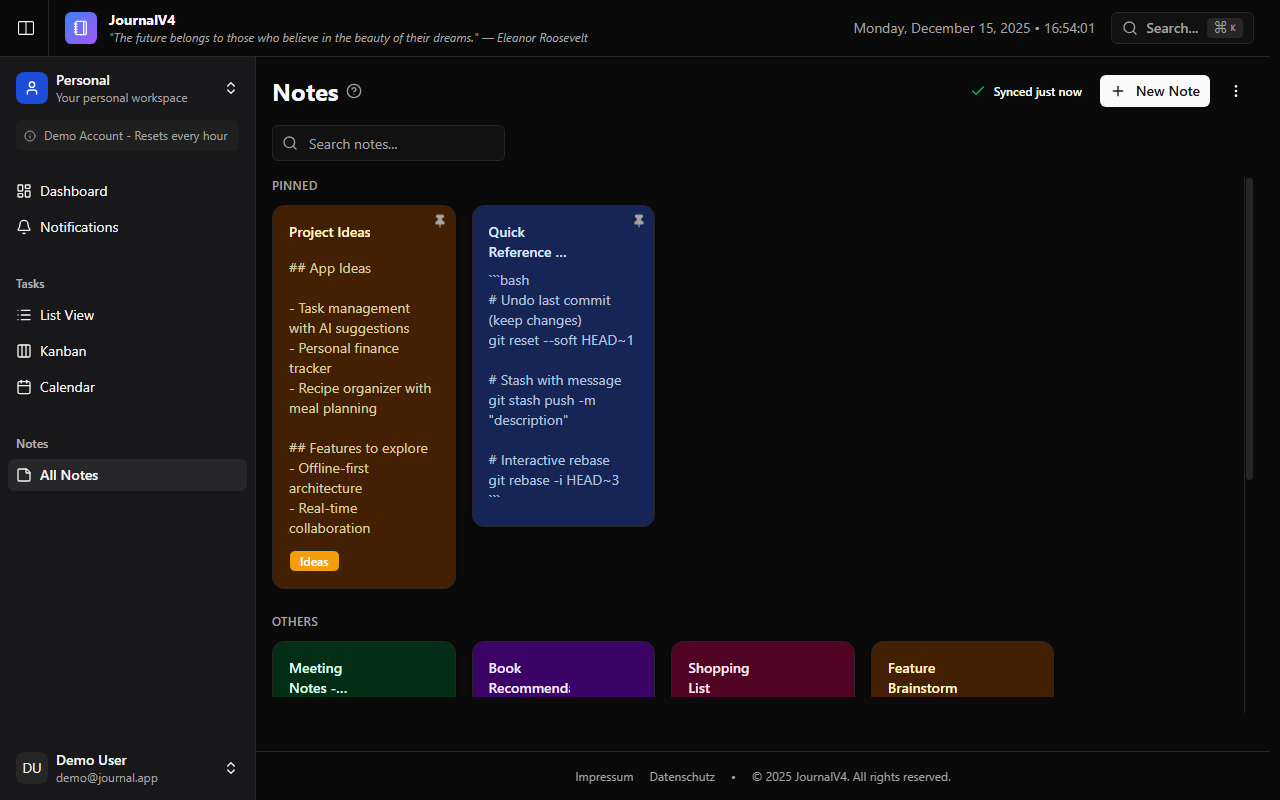The height and width of the screenshot is (800, 1280).
Task: Unpin the Quick Reference note
Action: [639, 221]
